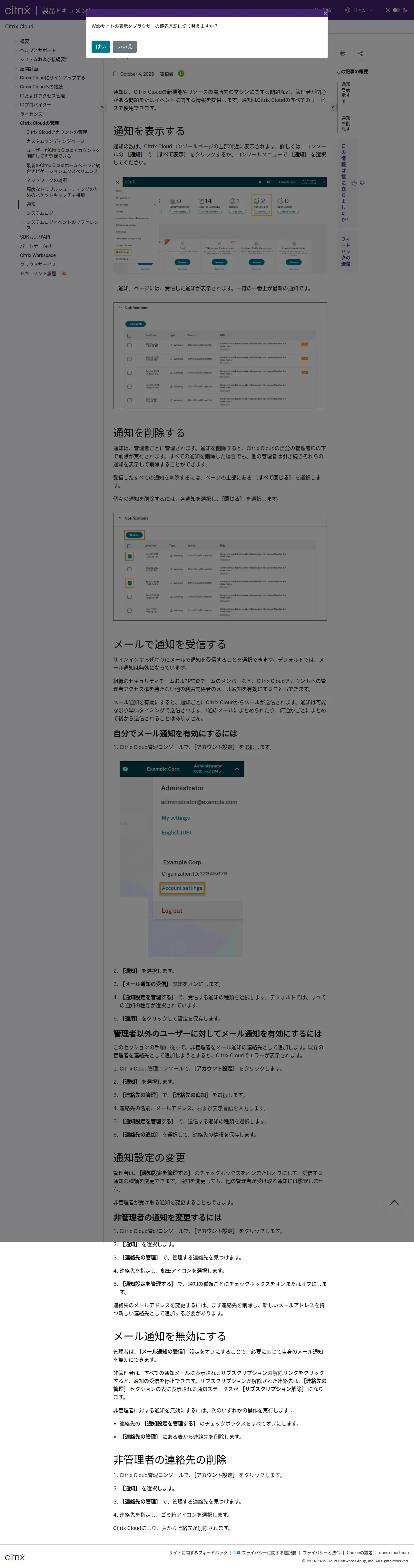Open サイトに関するフィードバック footer link
This screenshot has width=414, height=1568.
198,1553
